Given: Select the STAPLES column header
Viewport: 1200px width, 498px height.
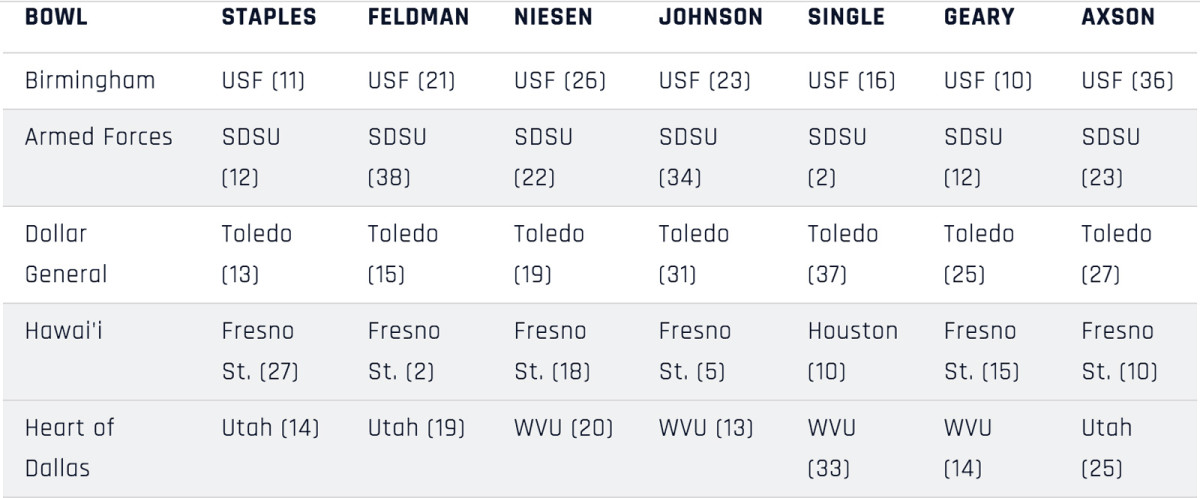Looking at the screenshot, I should pos(269,18).
